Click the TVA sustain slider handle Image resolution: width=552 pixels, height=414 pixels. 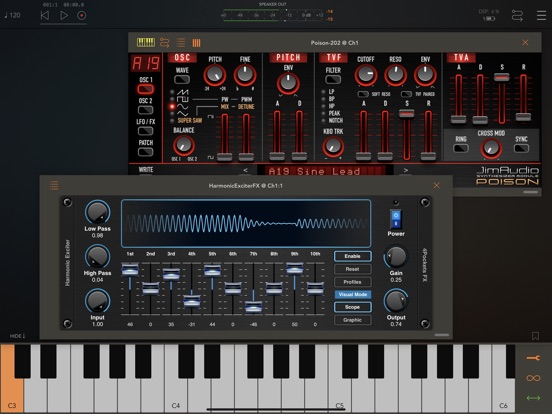[502, 77]
